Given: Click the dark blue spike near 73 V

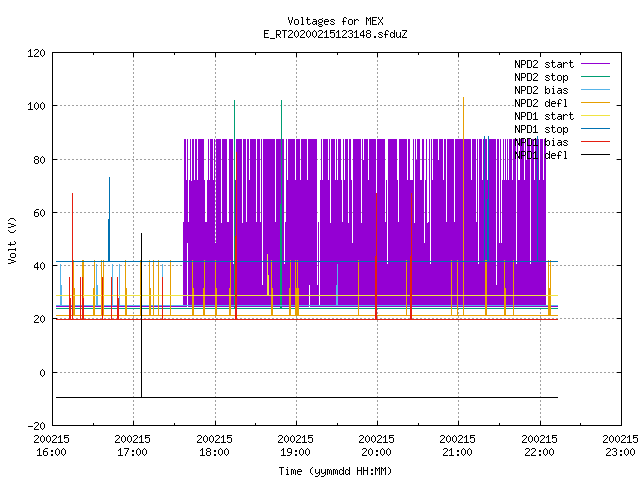Looking at the screenshot, I should coord(109,219).
